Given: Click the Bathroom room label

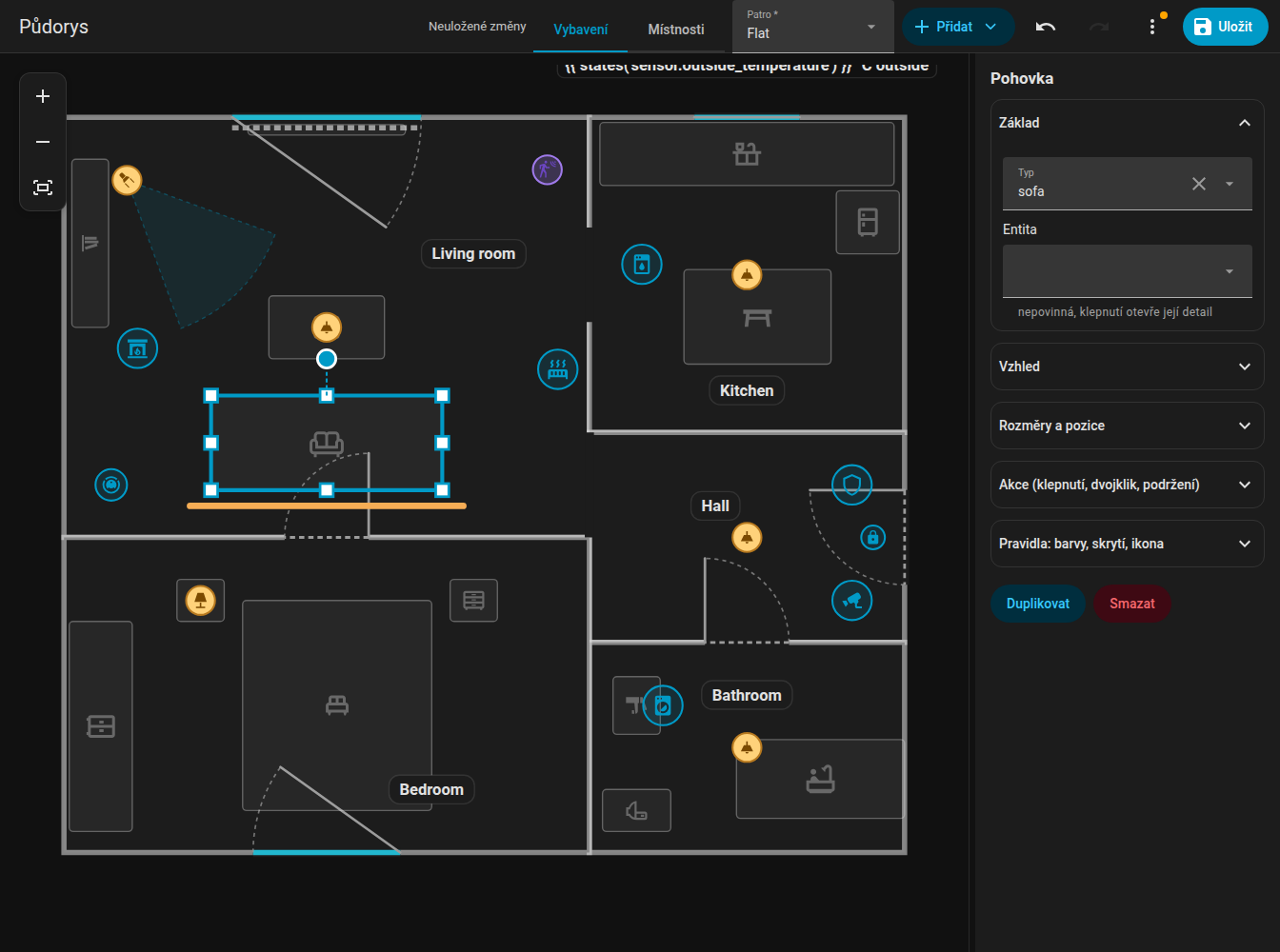Looking at the screenshot, I should (x=747, y=696).
